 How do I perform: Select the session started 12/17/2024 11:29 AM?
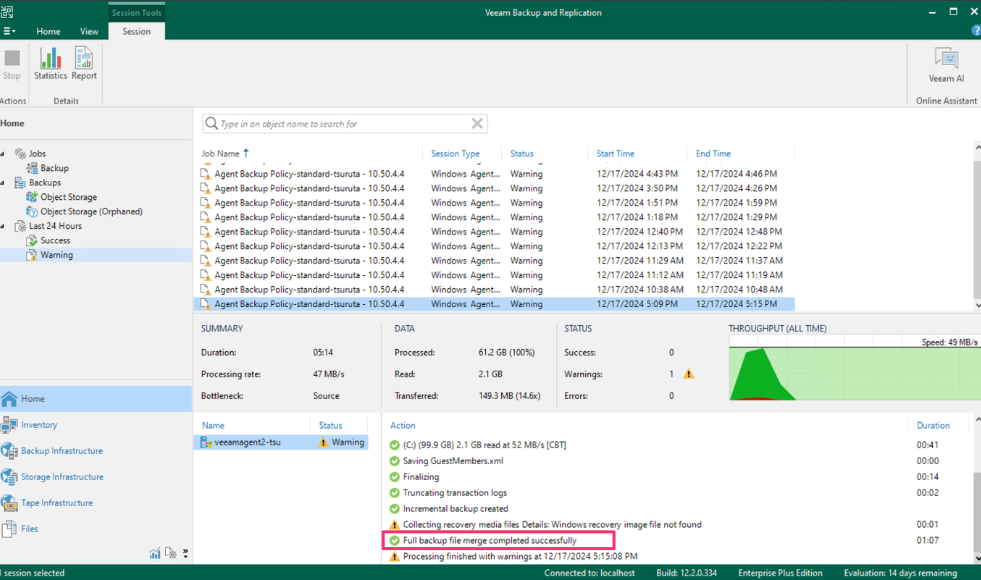pos(494,260)
